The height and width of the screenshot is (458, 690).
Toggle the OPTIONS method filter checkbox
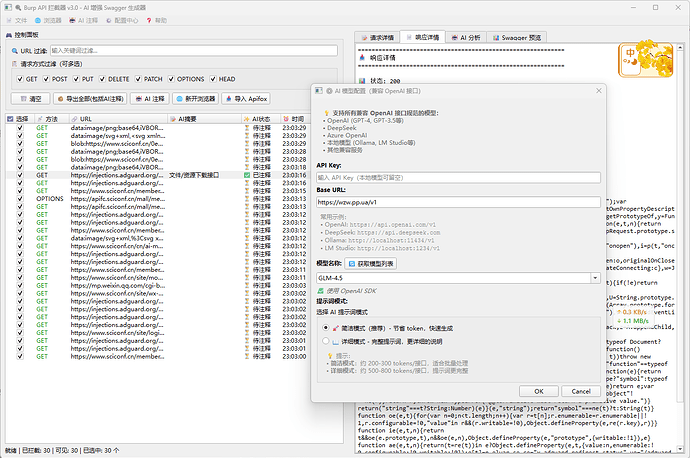(x=171, y=79)
